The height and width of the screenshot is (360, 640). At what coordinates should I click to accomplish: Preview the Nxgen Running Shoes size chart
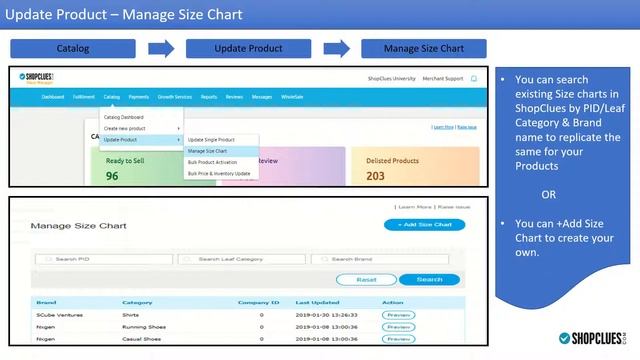[398, 327]
